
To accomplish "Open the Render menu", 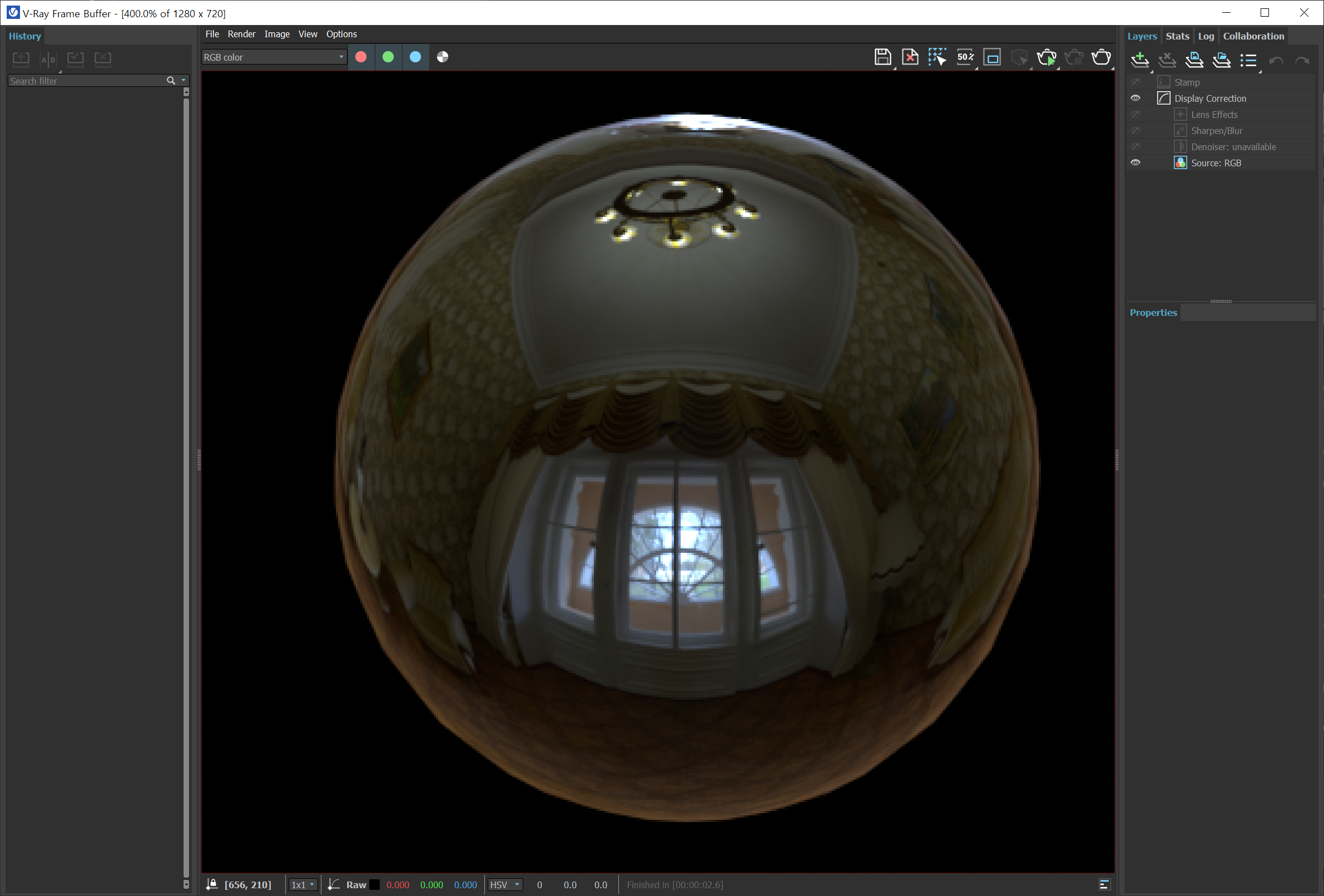I will pyautogui.click(x=241, y=34).
